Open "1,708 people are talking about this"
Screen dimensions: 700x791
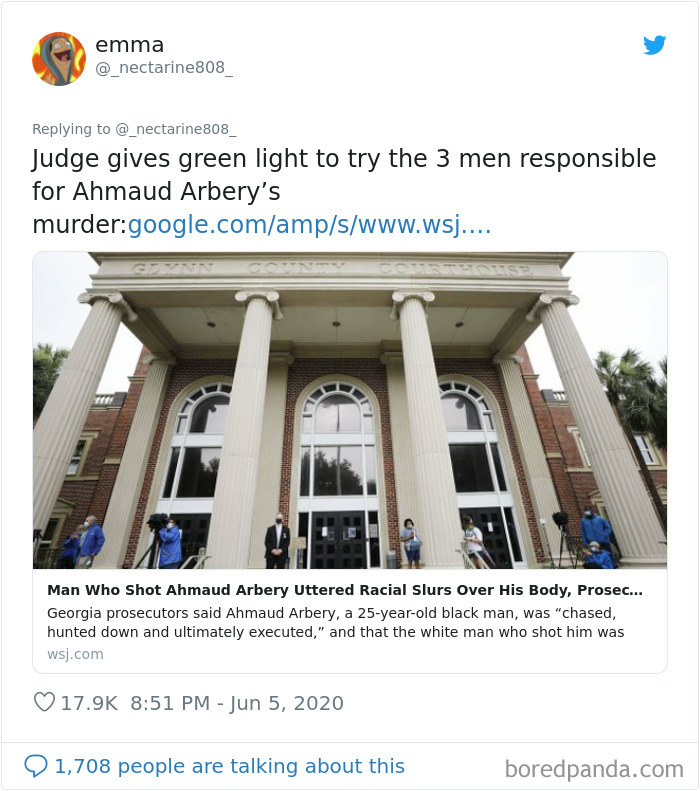pos(229,766)
